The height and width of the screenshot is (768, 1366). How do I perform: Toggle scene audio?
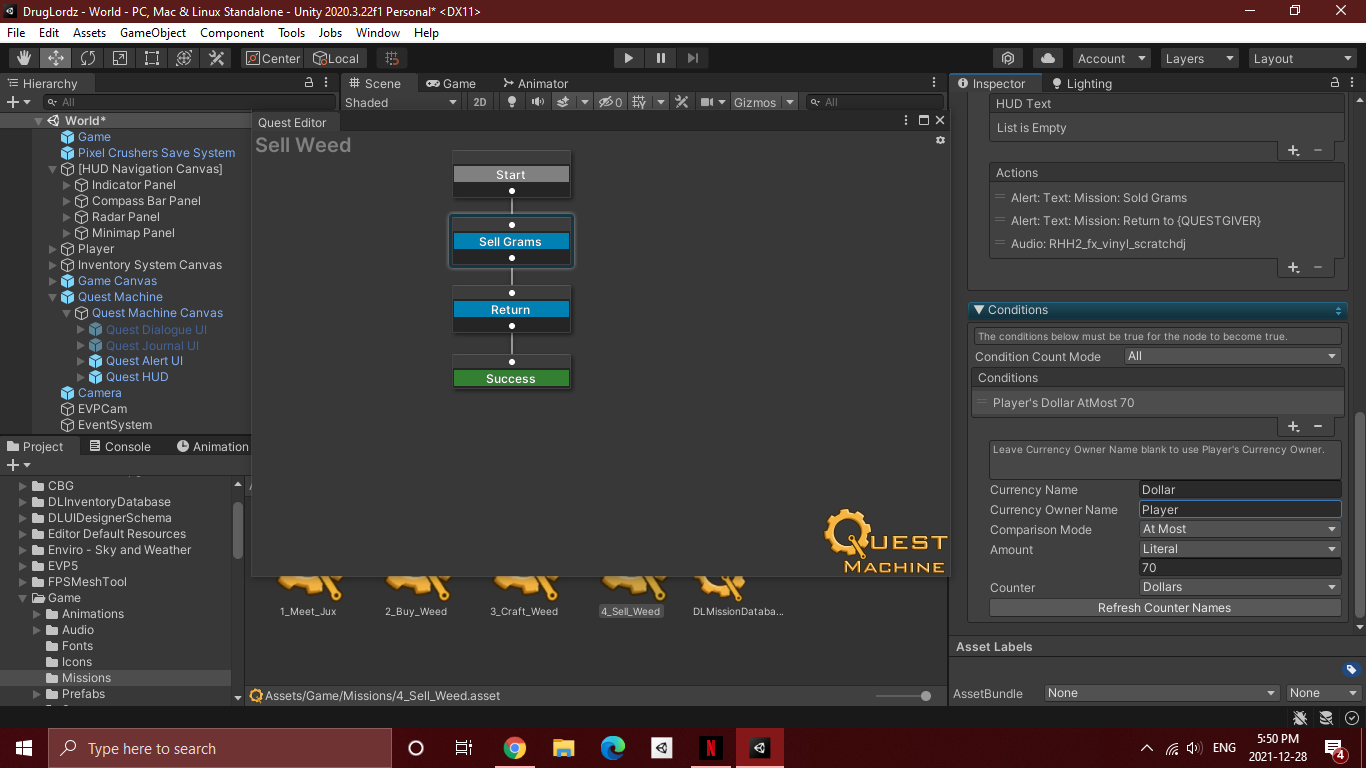point(537,102)
